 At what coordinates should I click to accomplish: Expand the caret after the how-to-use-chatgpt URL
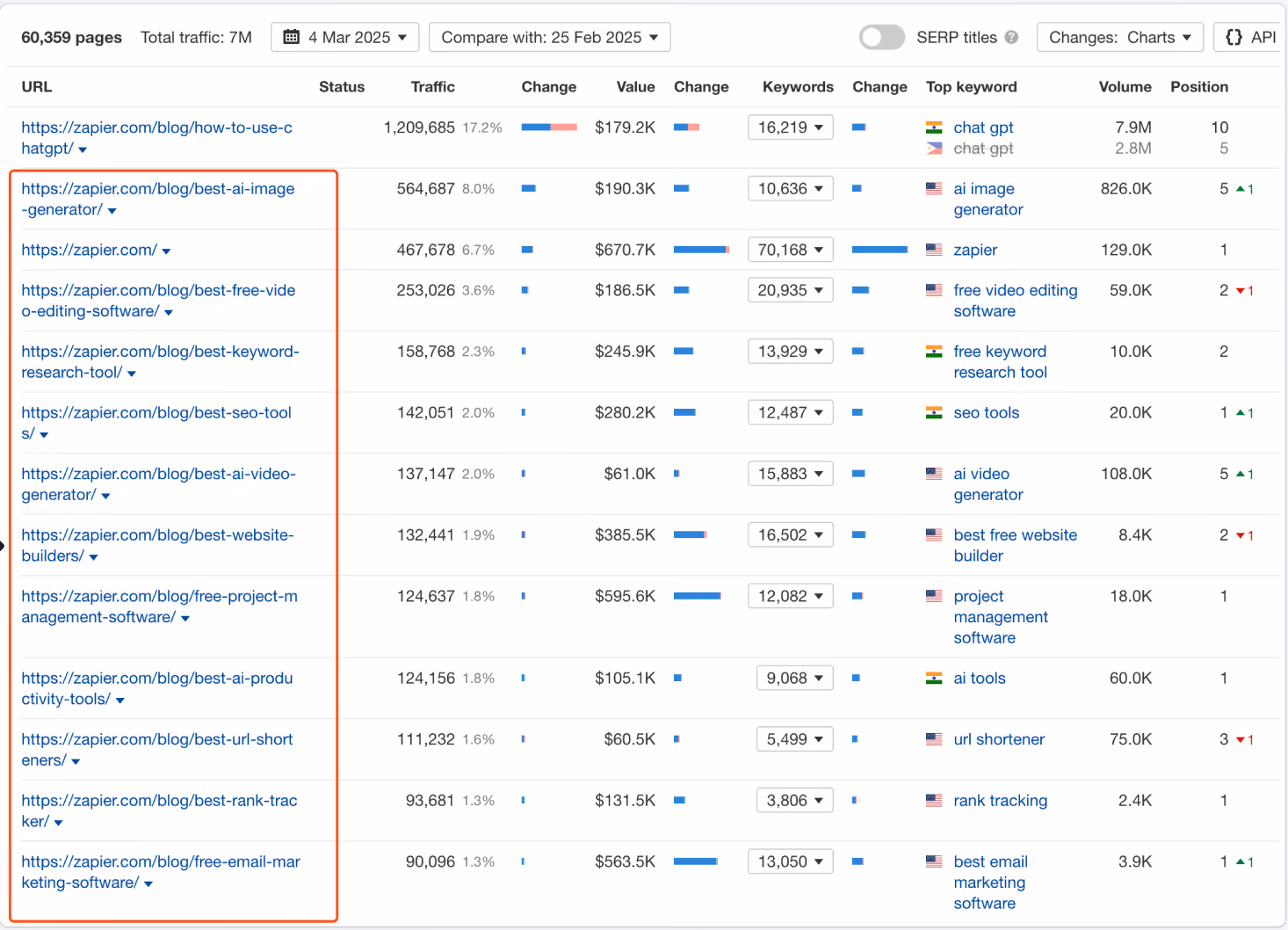(83, 150)
